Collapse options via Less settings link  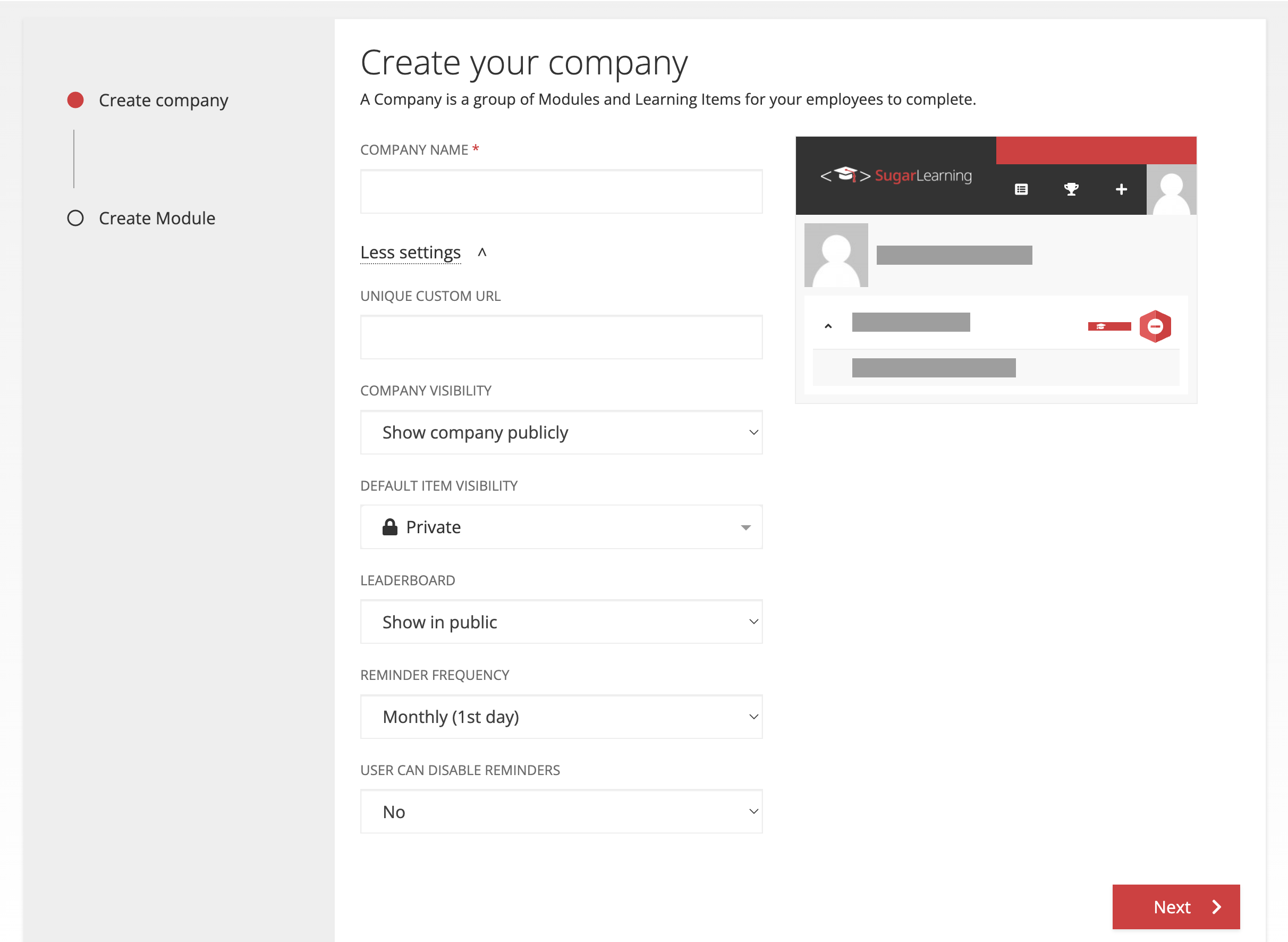[410, 252]
